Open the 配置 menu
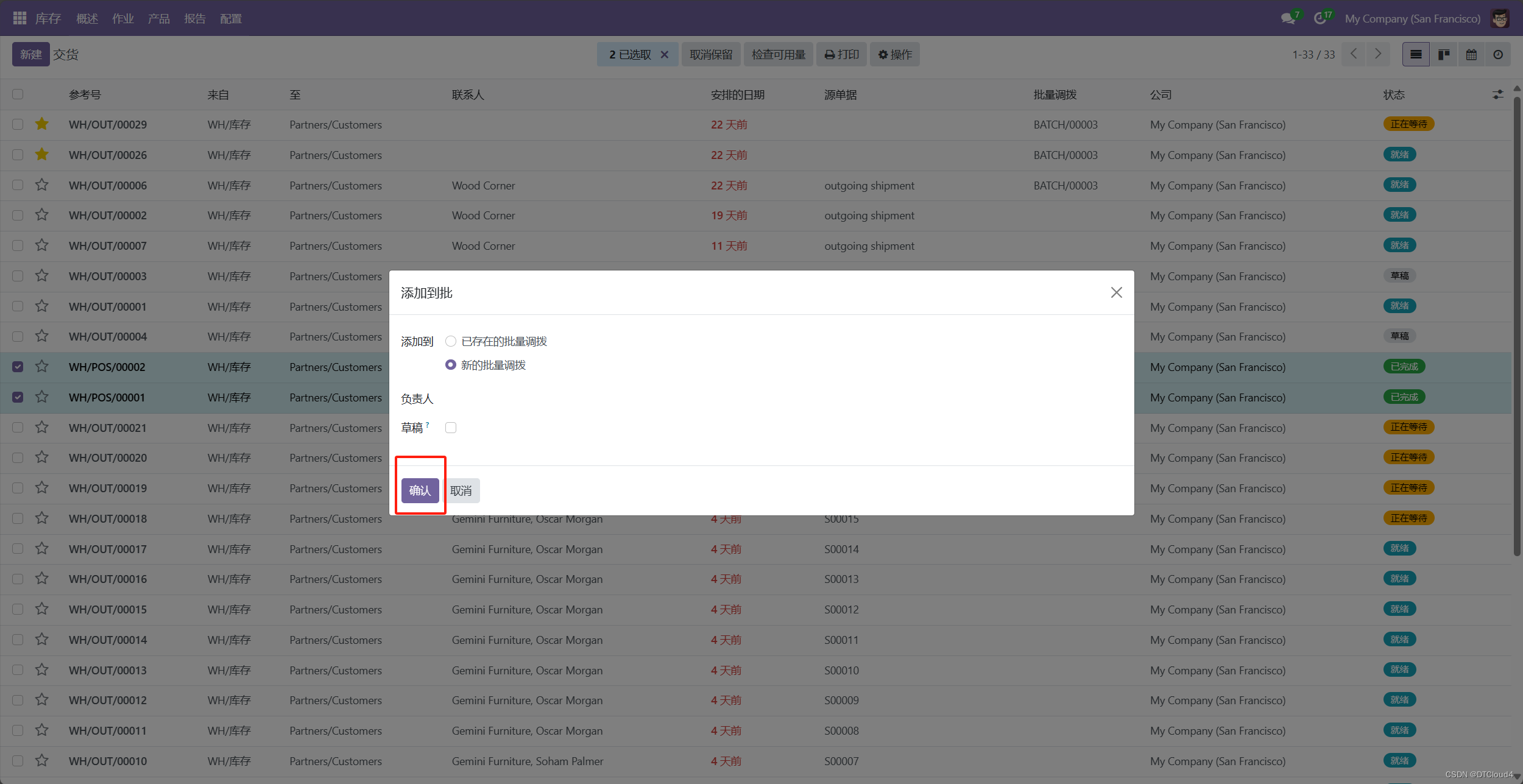Image resolution: width=1523 pixels, height=784 pixels. point(230,18)
